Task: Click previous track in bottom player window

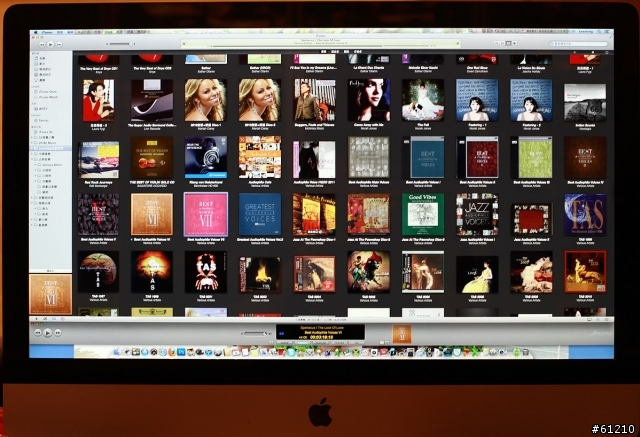Action: coord(38,333)
